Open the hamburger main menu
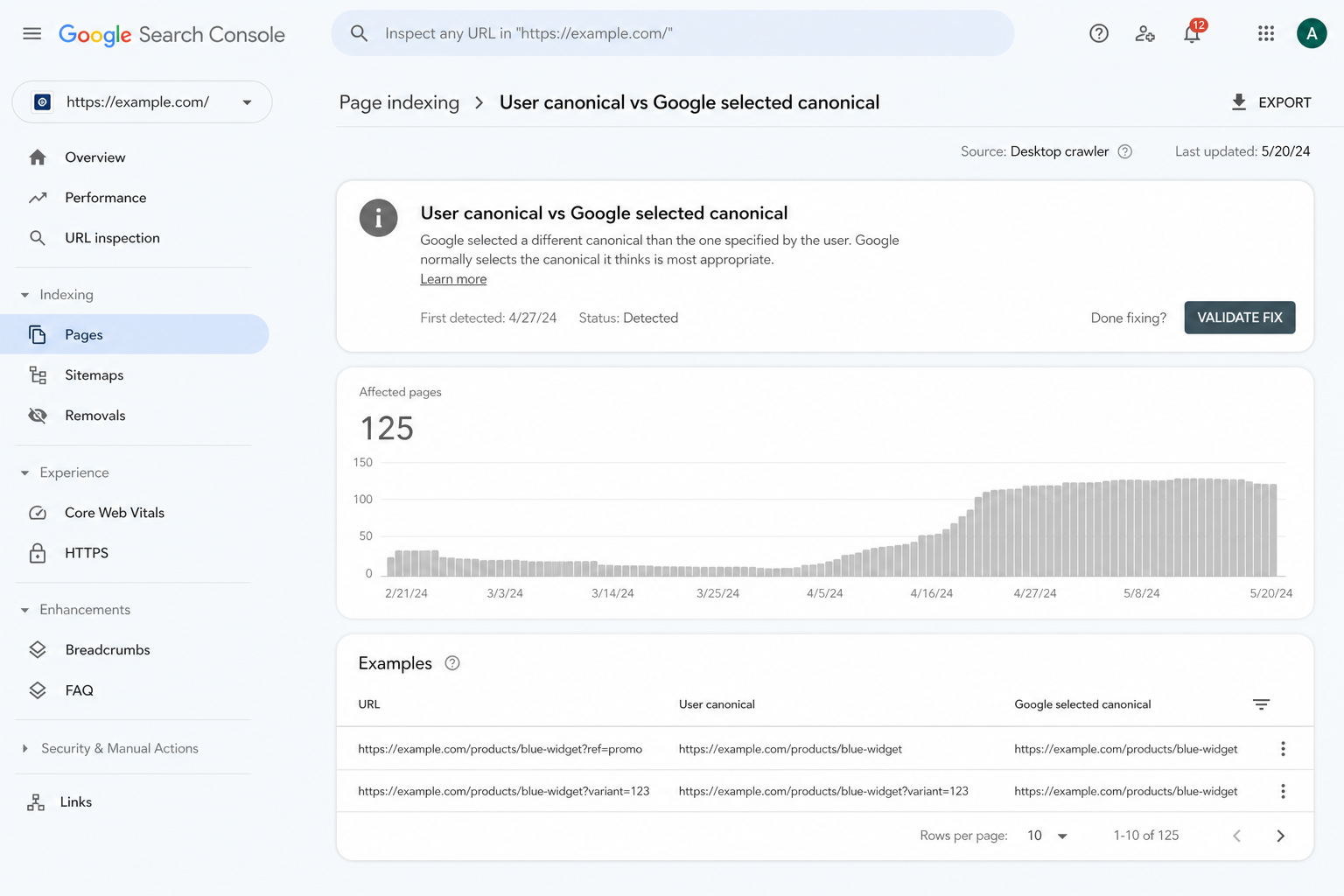 point(32,33)
